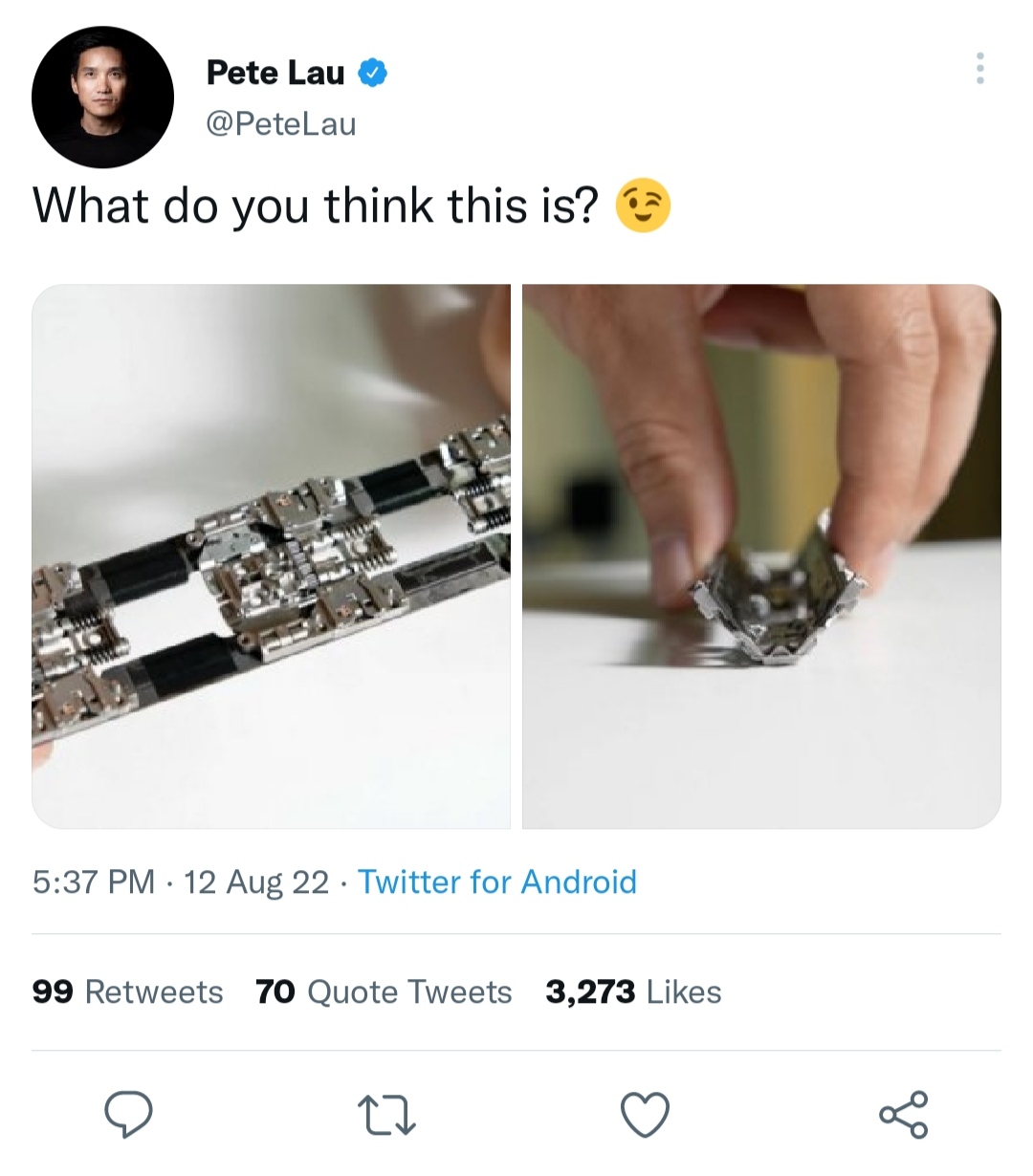Tap the retweet arrows icon
Image resolution: width=1033 pixels, height=1176 pixels.
pyautogui.click(x=386, y=1115)
